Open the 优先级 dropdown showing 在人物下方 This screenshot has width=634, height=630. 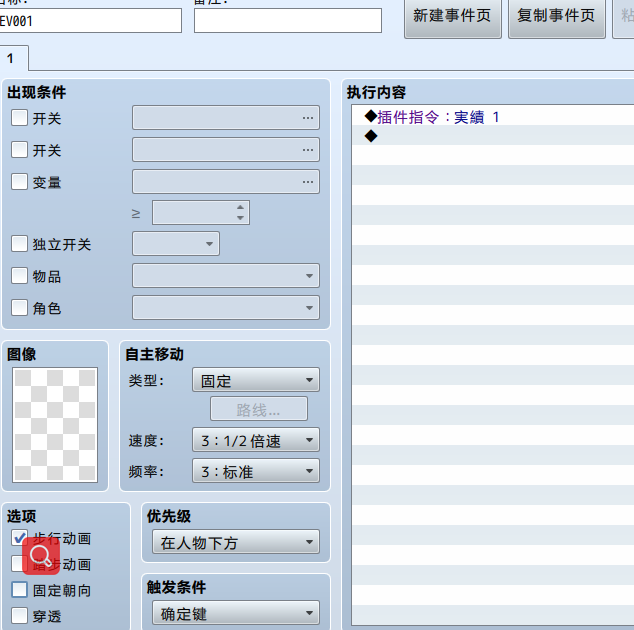point(236,542)
